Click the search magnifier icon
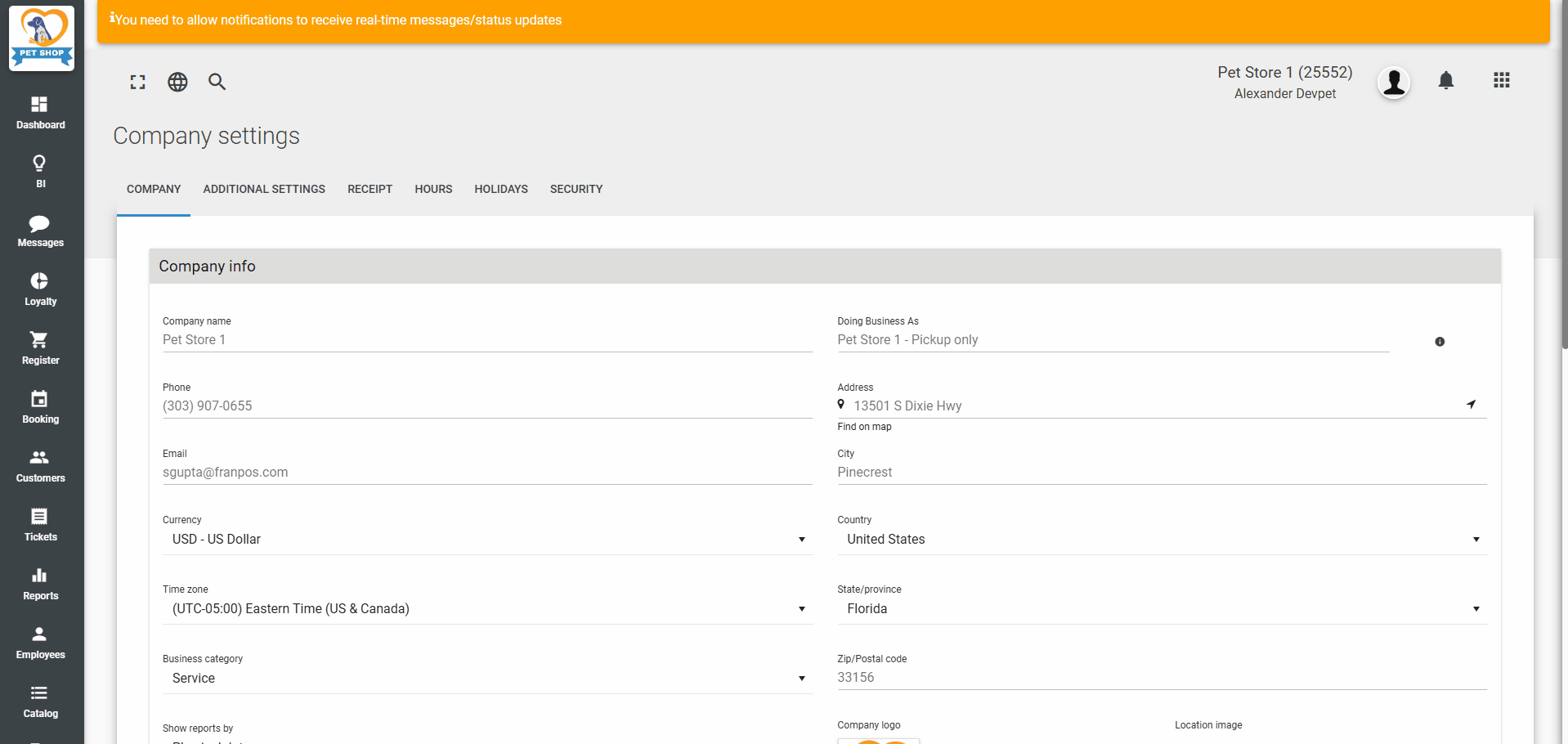Screen dimensions: 1568x744 (217, 82)
